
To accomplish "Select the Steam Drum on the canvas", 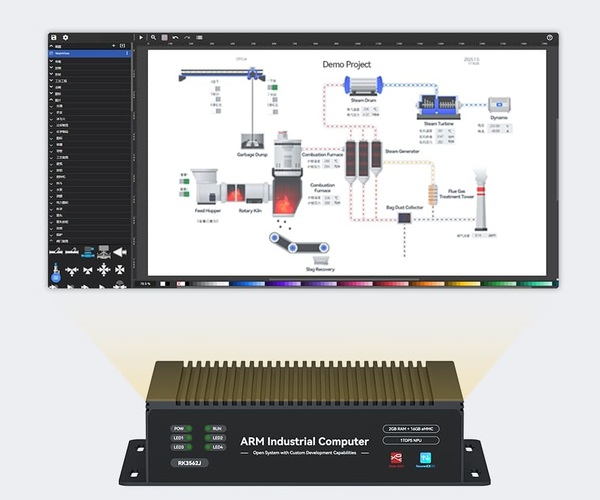I will 363,85.
